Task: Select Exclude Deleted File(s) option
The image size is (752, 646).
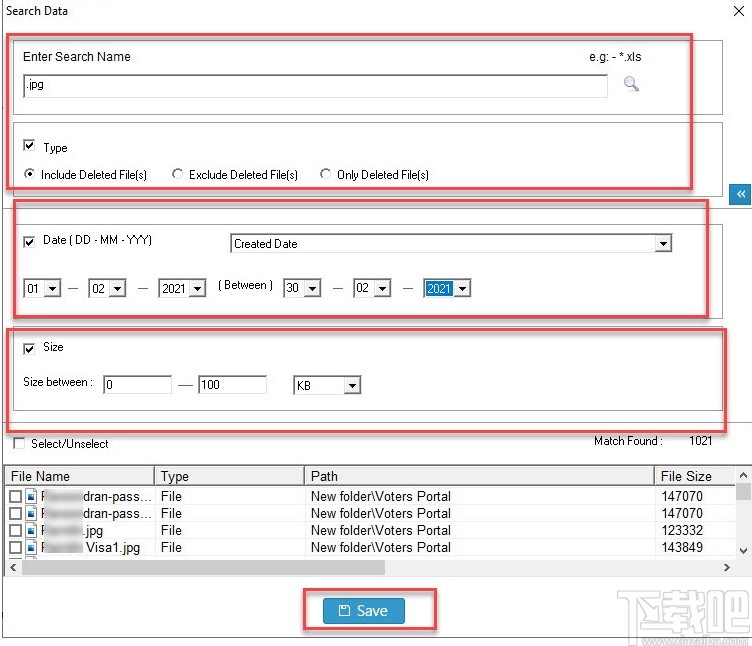Action: (177, 174)
